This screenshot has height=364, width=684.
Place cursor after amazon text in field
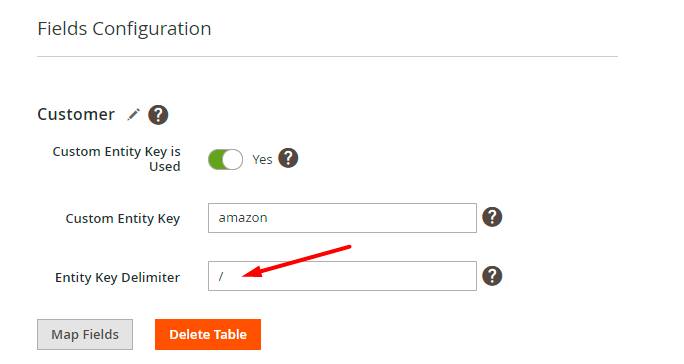(268, 218)
